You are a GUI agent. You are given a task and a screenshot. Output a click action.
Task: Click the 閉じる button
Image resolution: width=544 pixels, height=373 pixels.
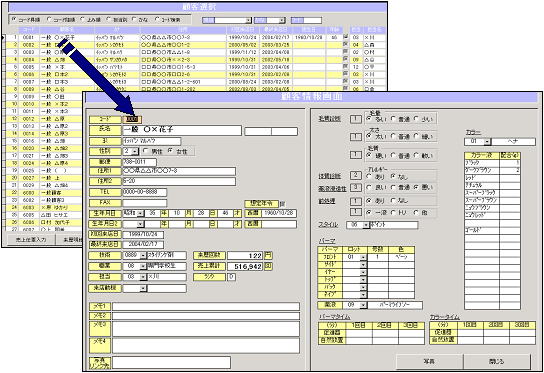point(496,361)
